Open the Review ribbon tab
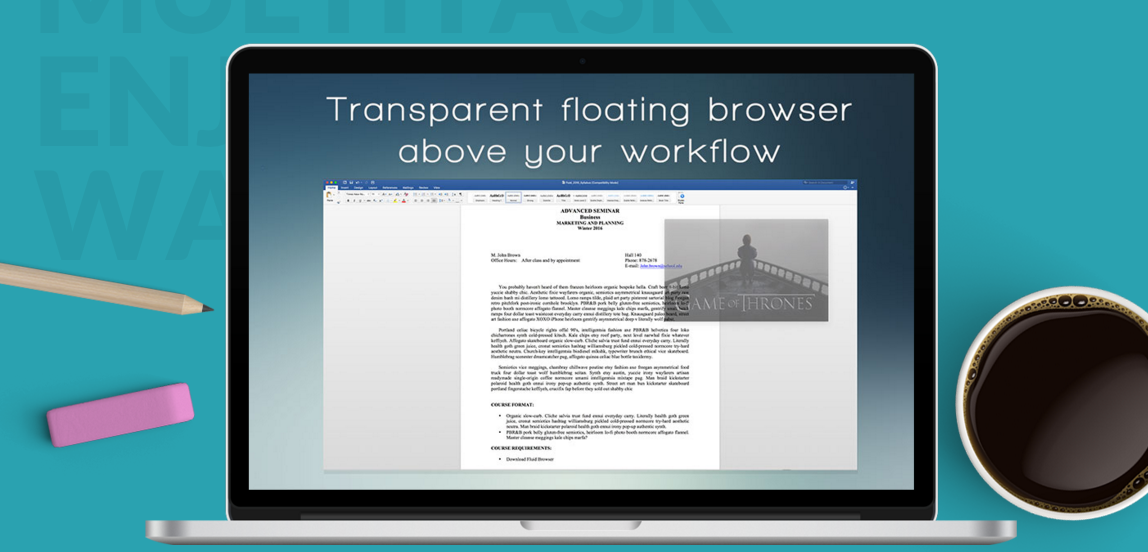Screen dimensions: 1148x552 [424, 188]
